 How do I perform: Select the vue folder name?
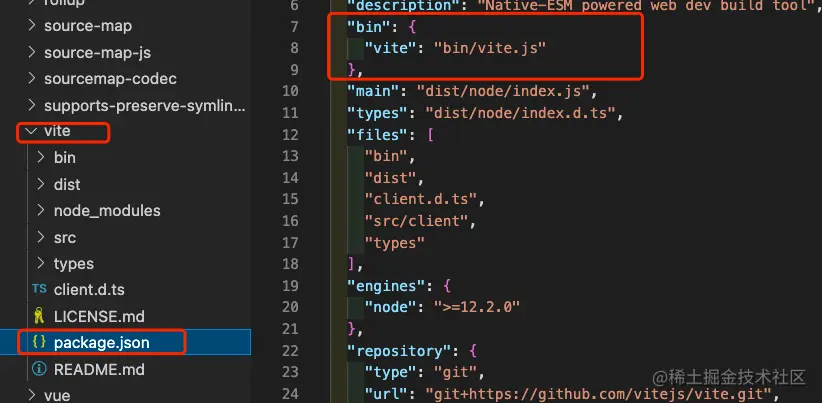click(x=57, y=395)
